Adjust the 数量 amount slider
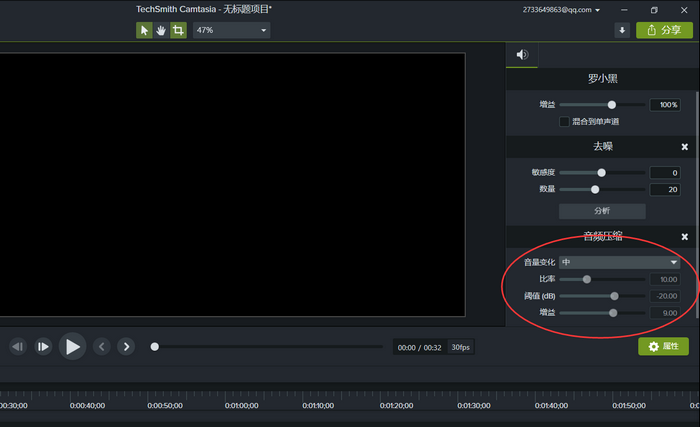This screenshot has width=700, height=427. coord(602,190)
